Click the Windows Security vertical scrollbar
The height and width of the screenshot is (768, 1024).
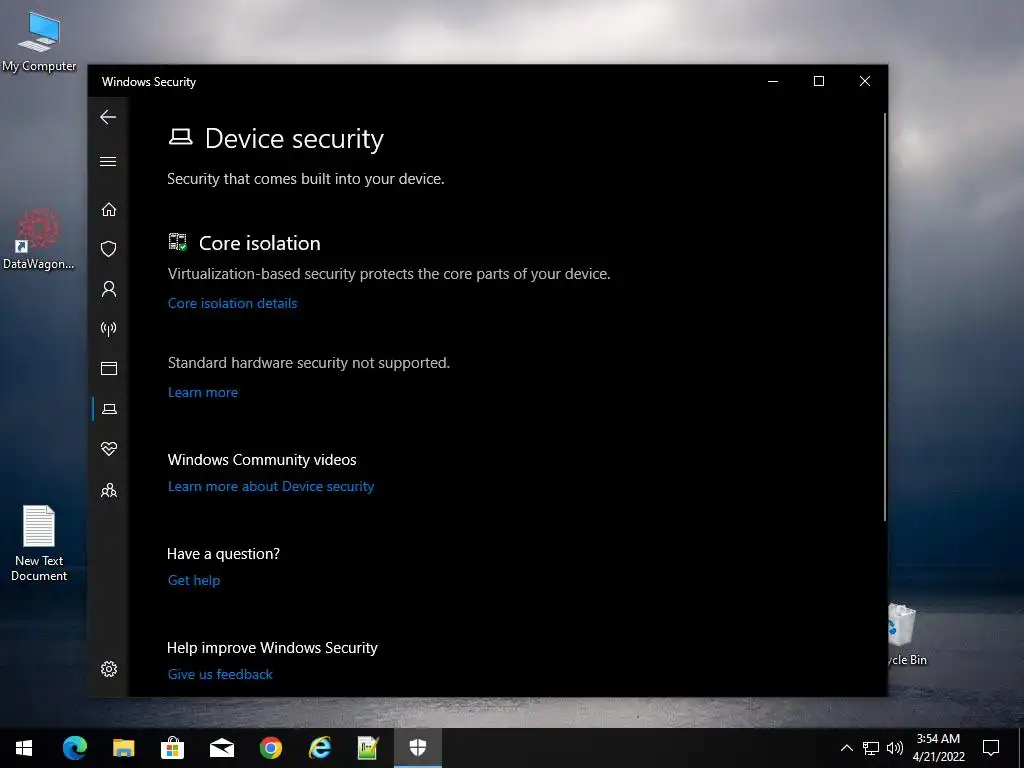pyautogui.click(x=885, y=317)
